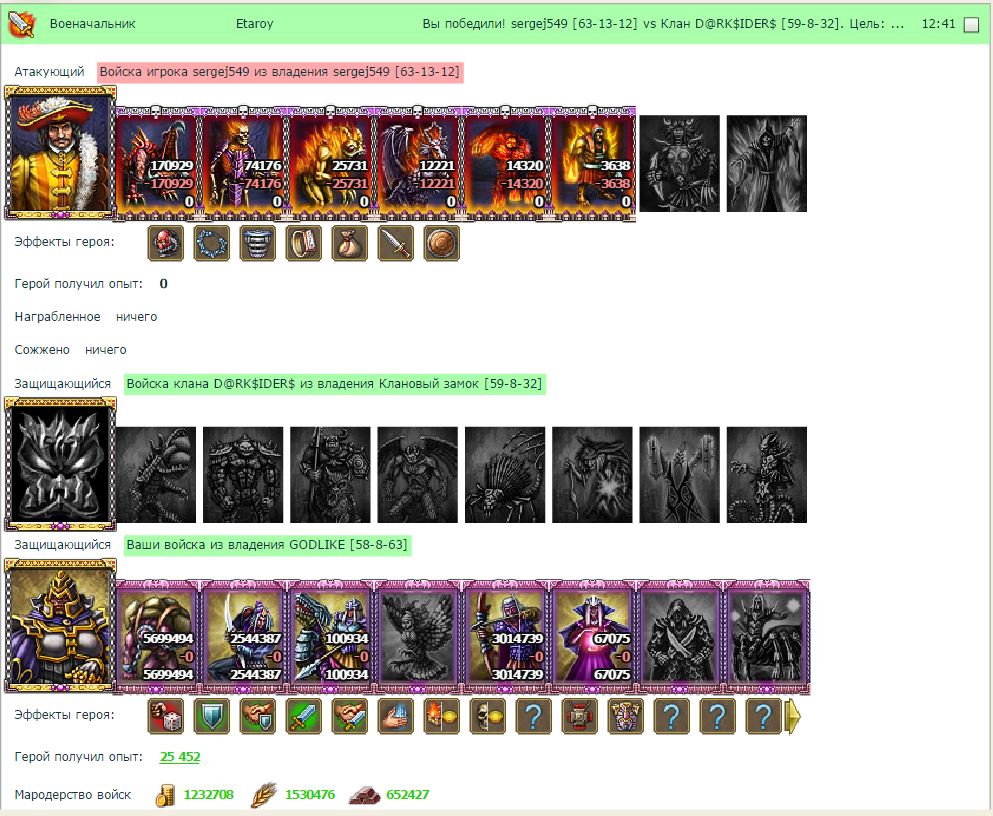Select the defender's blue shield effect icon
The image size is (993, 816).
point(212,716)
